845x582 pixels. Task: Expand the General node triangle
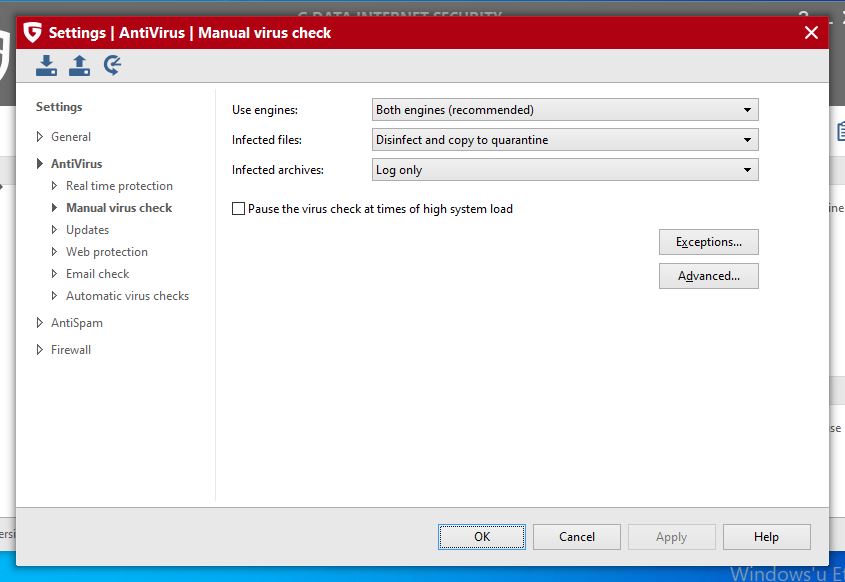click(39, 137)
